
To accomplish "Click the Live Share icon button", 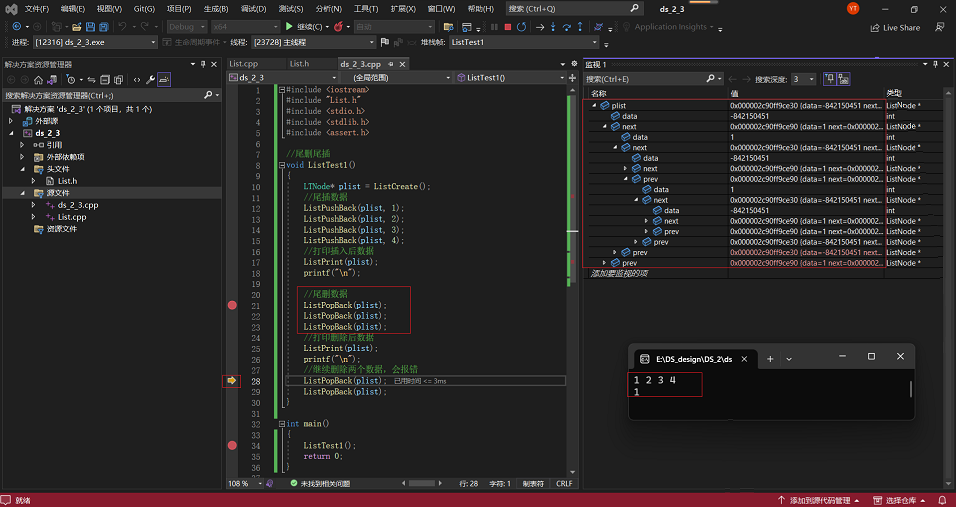I will 895,27.
